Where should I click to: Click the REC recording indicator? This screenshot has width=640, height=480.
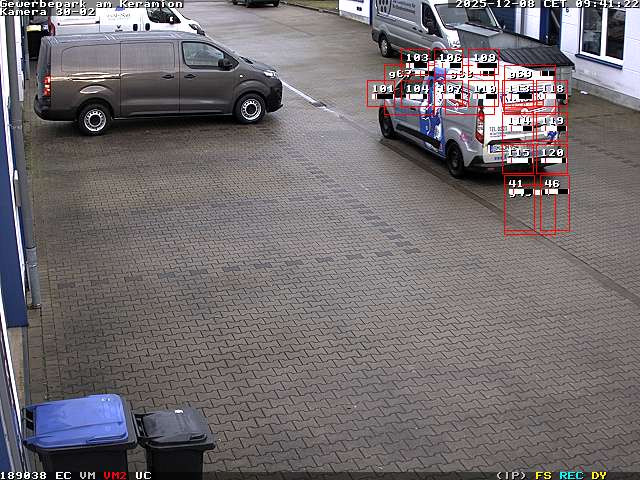click(x=571, y=475)
